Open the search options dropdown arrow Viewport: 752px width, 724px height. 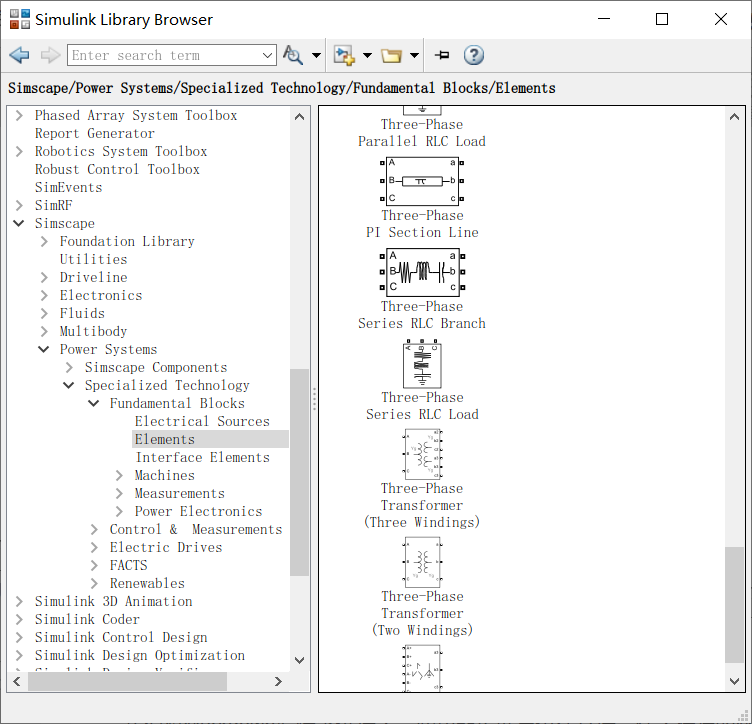click(x=317, y=55)
